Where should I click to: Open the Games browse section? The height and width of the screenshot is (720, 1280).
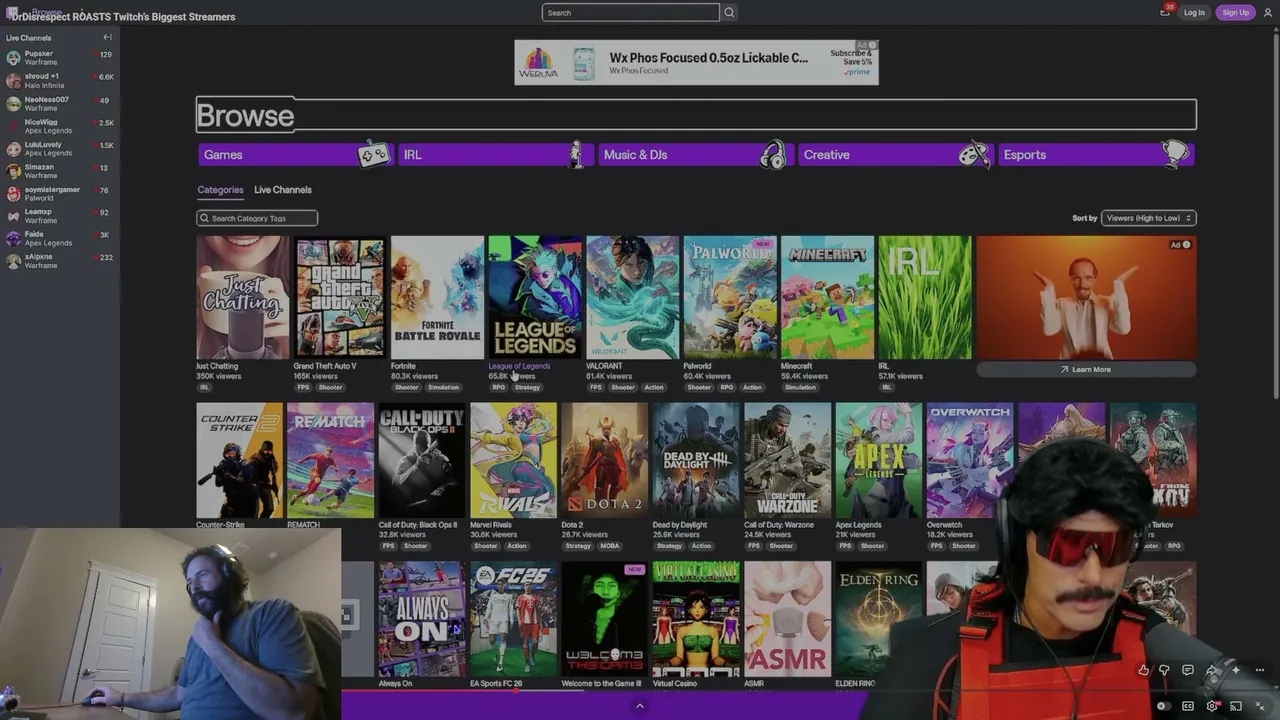tap(295, 154)
